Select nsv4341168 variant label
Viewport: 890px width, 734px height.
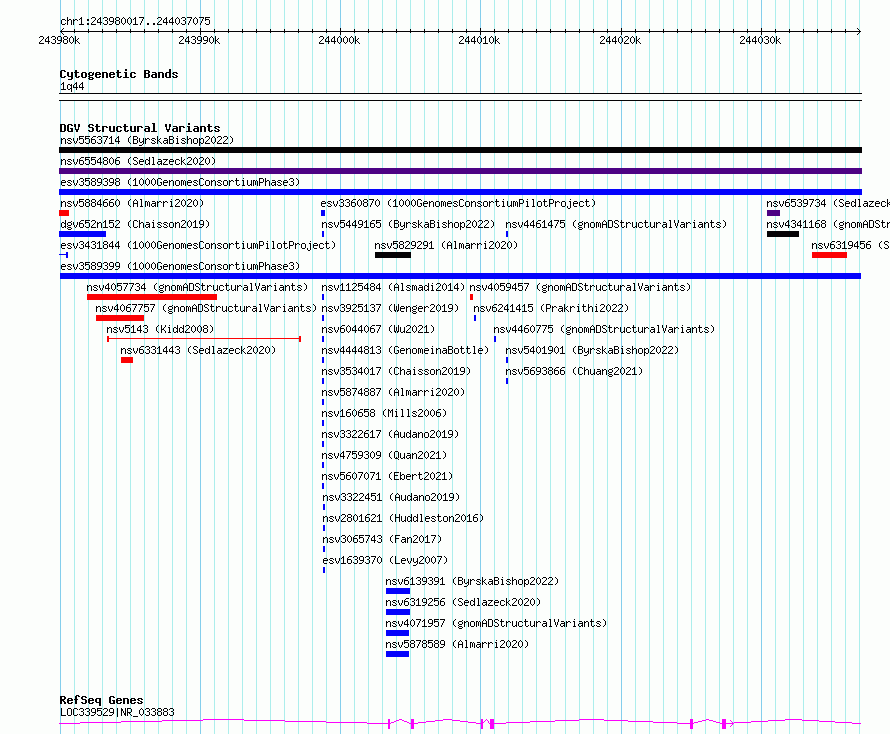click(828, 224)
